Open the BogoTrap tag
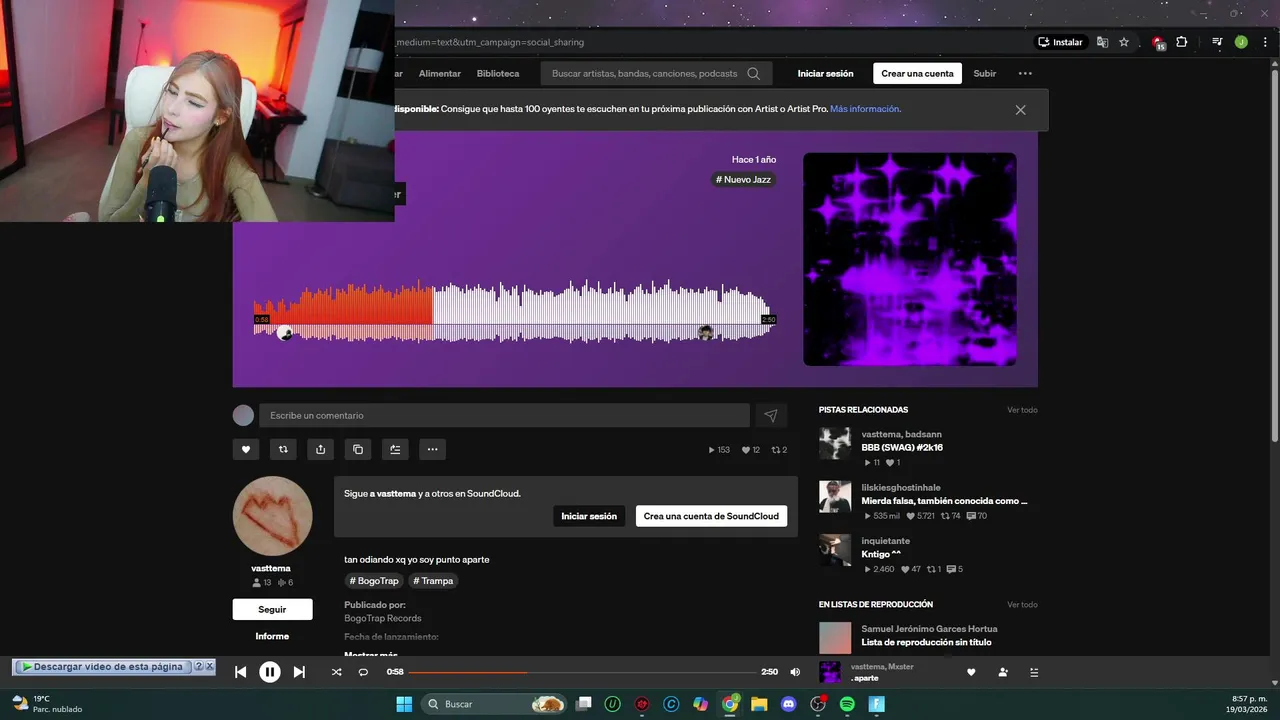 click(x=375, y=581)
